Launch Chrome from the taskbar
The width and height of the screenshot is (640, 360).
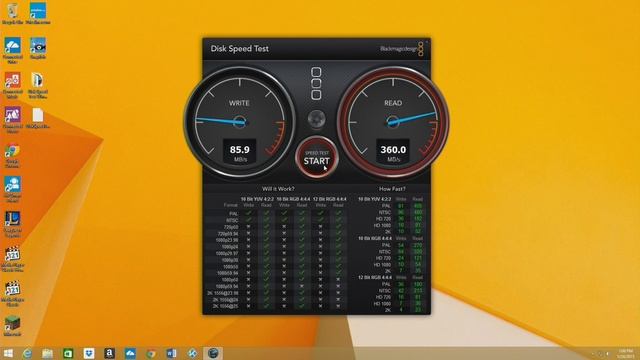pyautogui.click(x=151, y=353)
